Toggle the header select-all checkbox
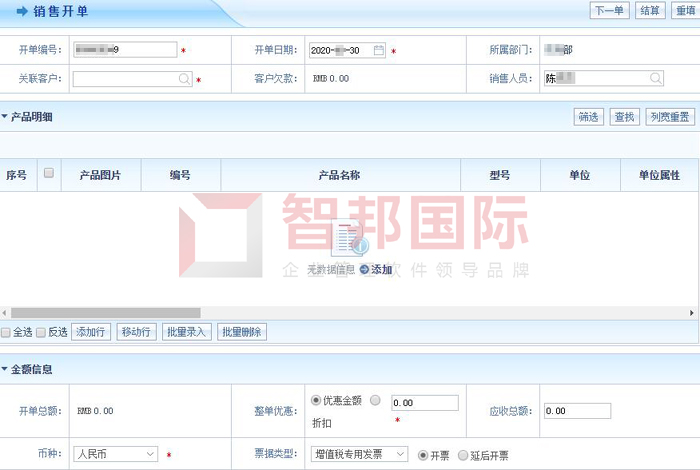Viewport: 700px width, 470px height. [x=49, y=173]
